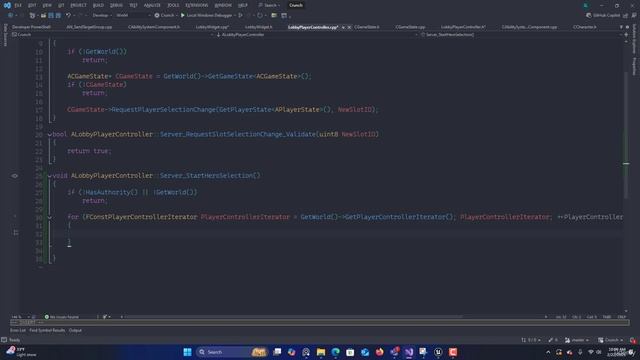Open the Window menu
The image size is (640, 360).
[223, 5]
